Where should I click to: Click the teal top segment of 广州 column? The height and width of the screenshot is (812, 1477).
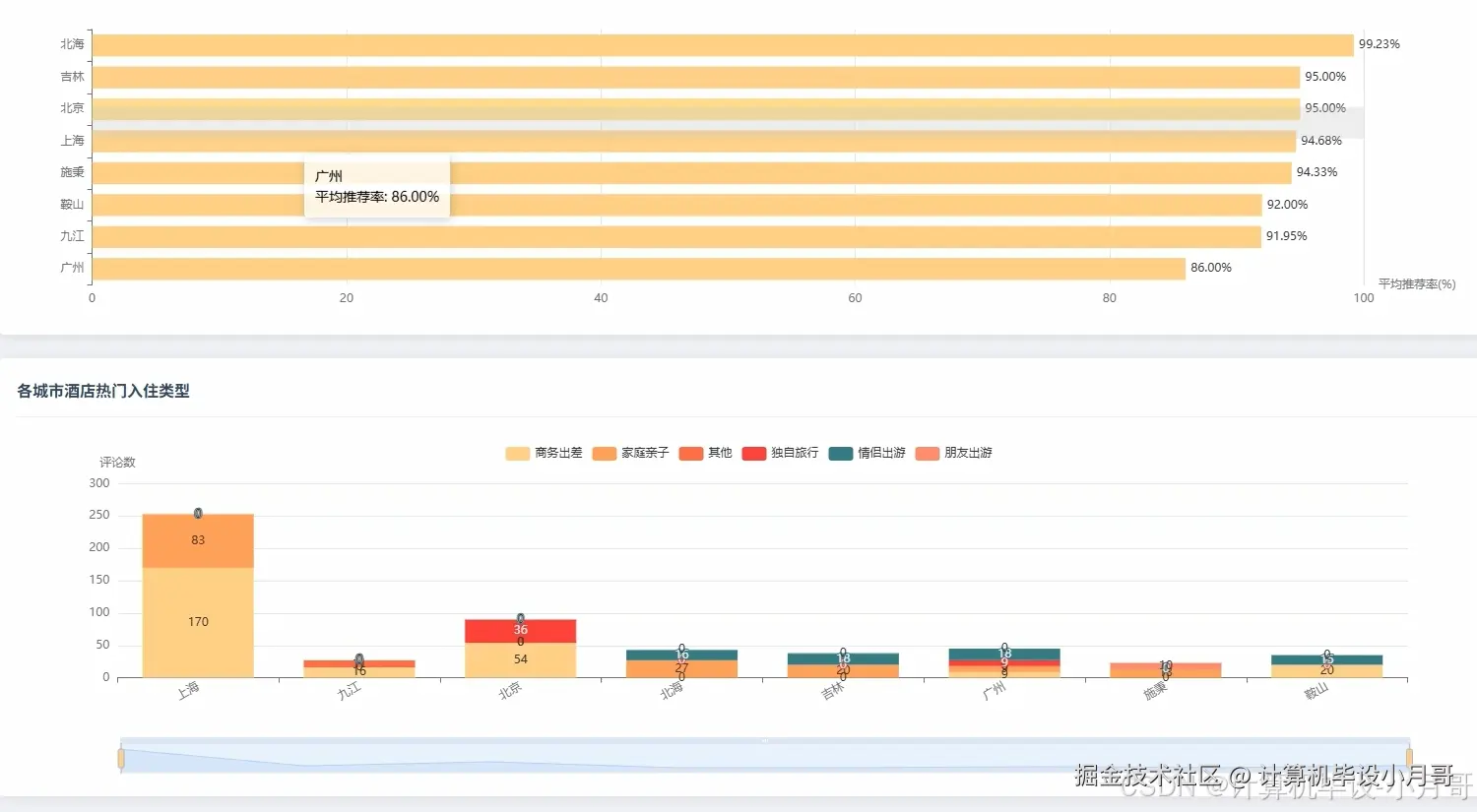click(x=1004, y=654)
